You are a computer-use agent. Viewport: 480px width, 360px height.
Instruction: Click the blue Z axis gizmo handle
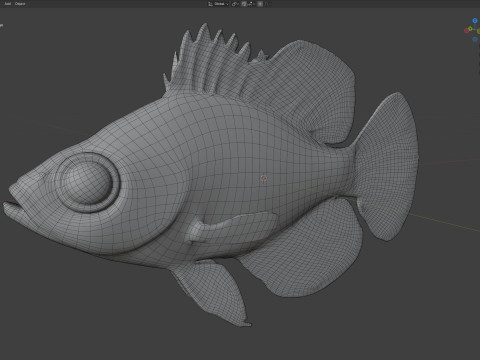point(475,21)
